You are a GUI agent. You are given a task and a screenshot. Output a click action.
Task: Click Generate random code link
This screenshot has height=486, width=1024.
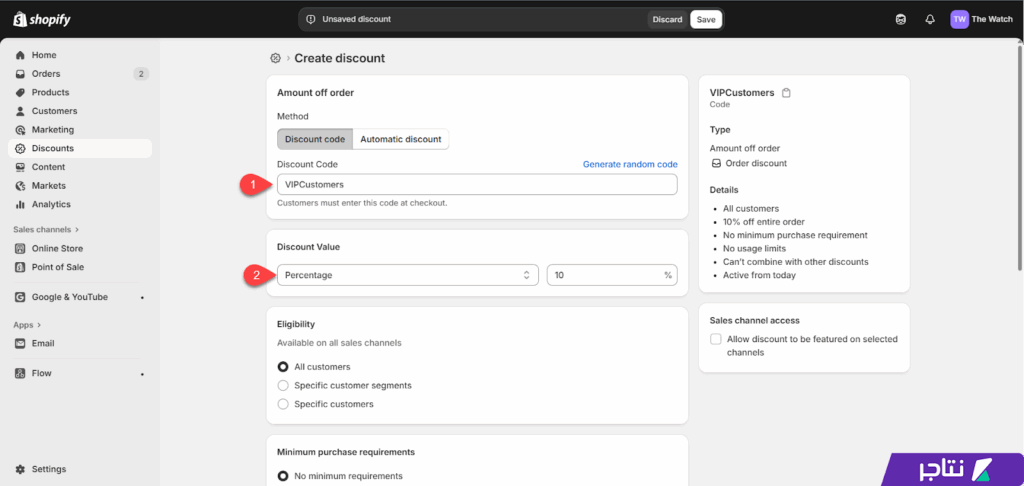pyautogui.click(x=630, y=164)
